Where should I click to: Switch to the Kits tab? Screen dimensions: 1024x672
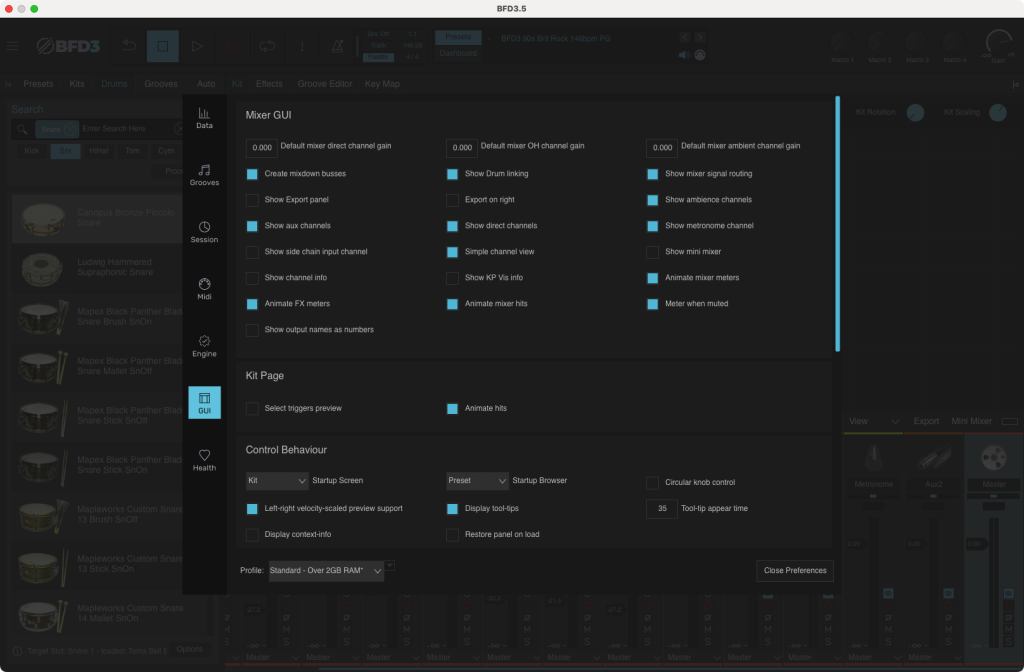click(76, 84)
